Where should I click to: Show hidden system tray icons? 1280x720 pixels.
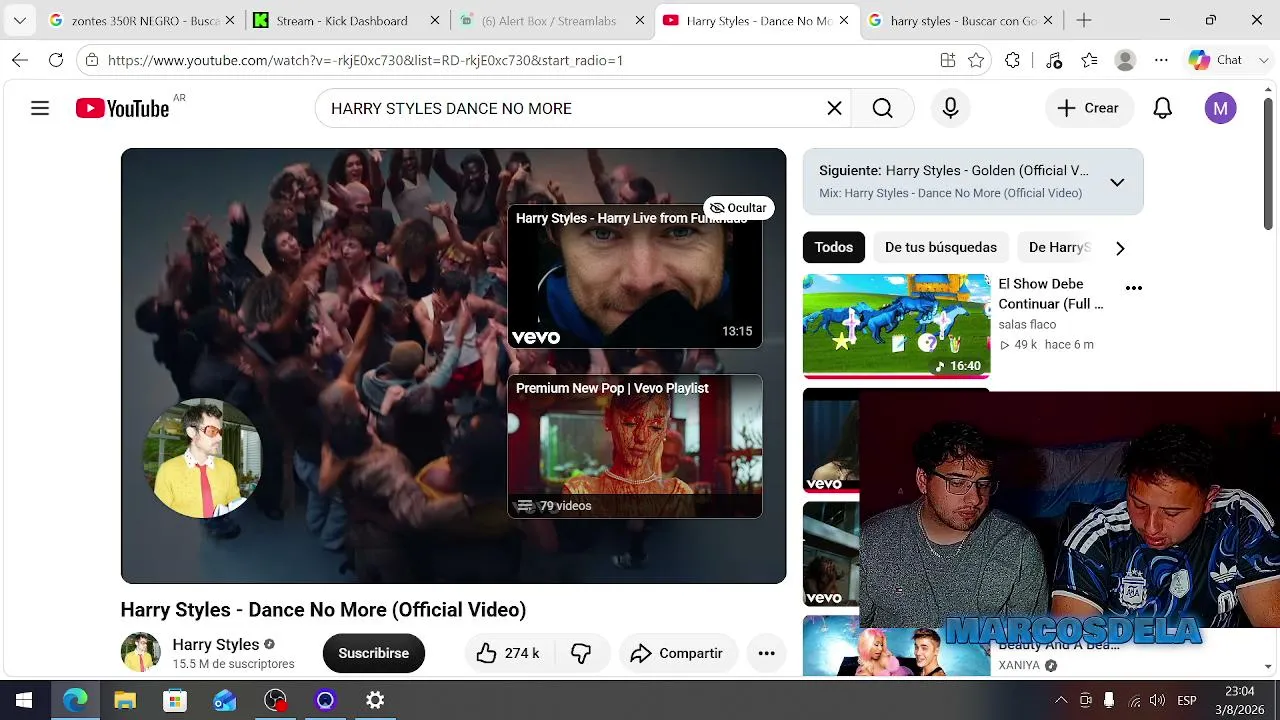coord(1060,700)
